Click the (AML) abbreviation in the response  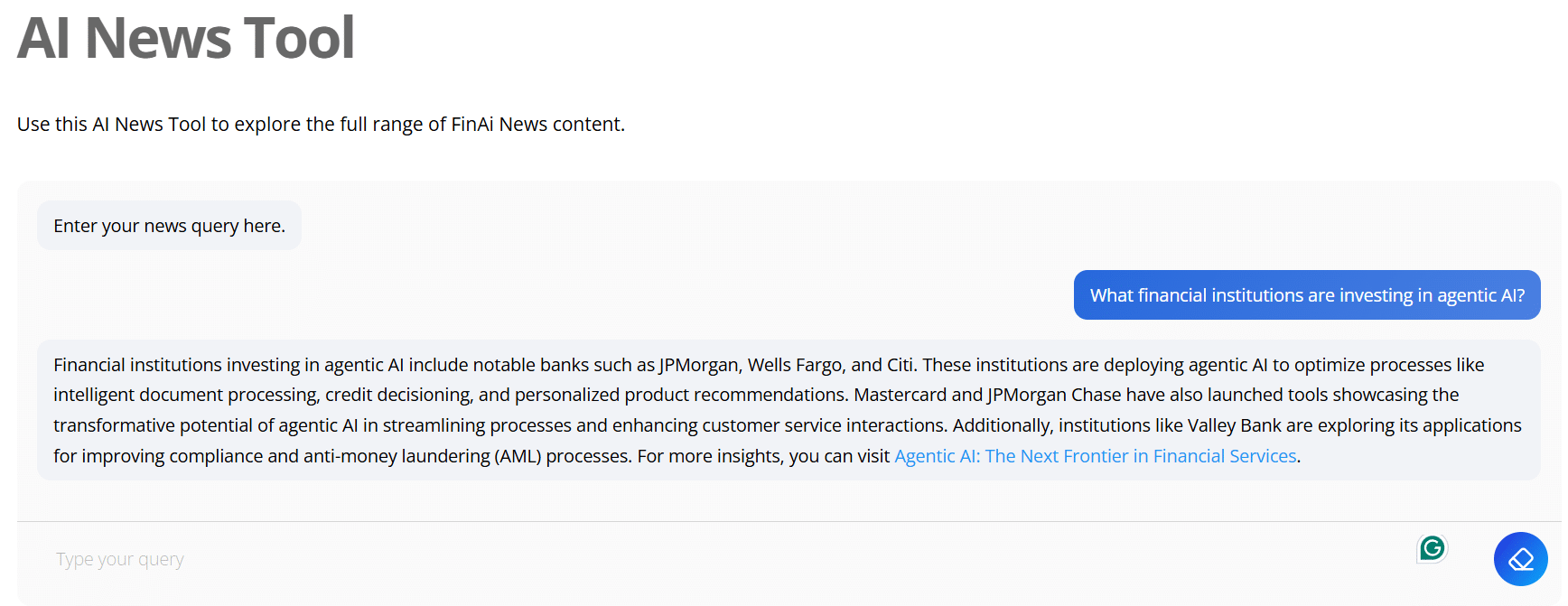coord(518,456)
